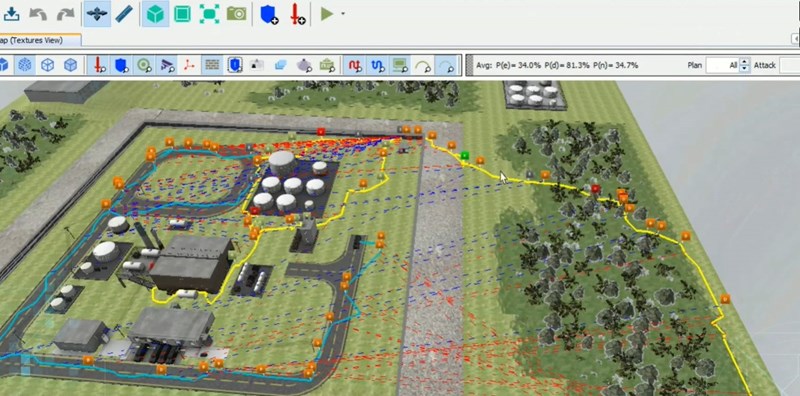800x396 pixels.
Task: Show the red XYZ axes icon
Action: (189, 65)
